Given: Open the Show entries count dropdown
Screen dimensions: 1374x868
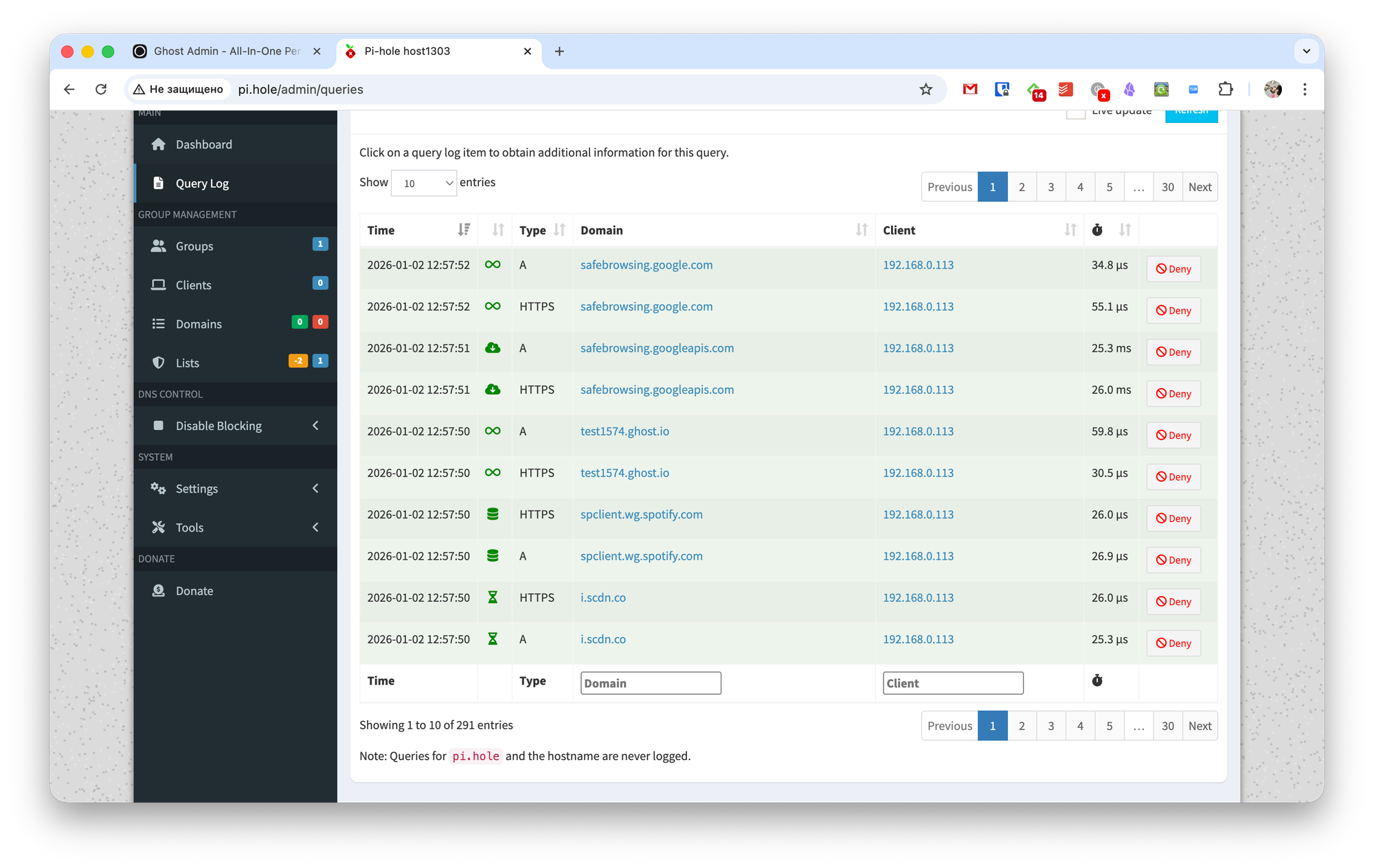Looking at the screenshot, I should (424, 183).
